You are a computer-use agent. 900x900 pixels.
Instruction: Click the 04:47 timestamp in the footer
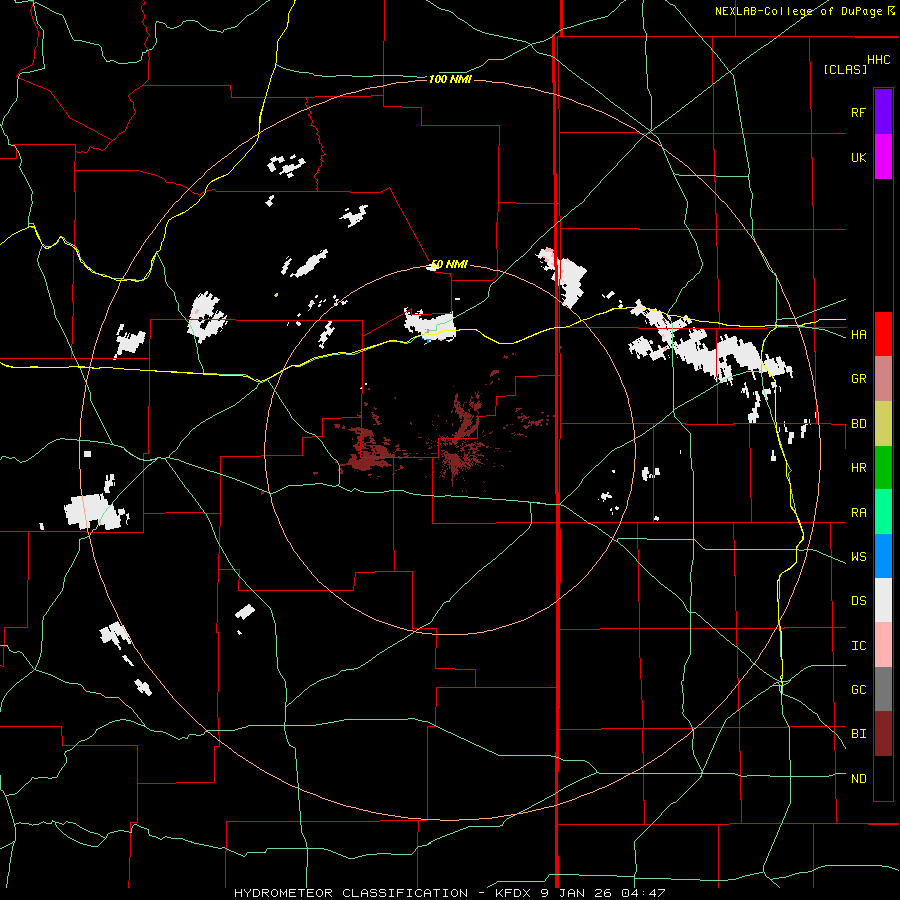pos(642,893)
